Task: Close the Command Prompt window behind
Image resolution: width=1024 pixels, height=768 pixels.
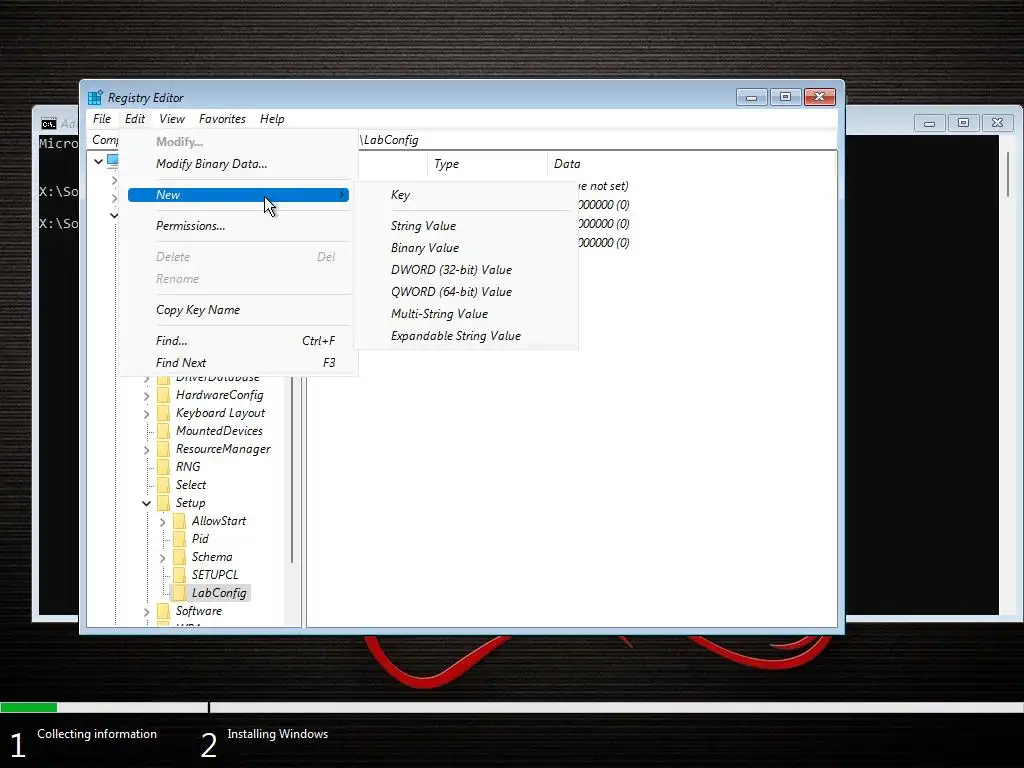Action: 997,123
